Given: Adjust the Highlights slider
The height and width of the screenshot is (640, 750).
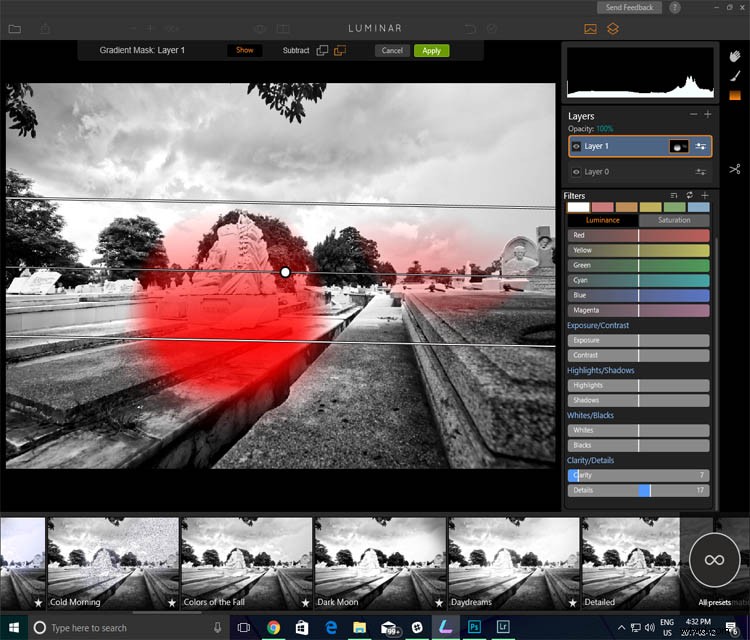Looking at the screenshot, I should (639, 386).
